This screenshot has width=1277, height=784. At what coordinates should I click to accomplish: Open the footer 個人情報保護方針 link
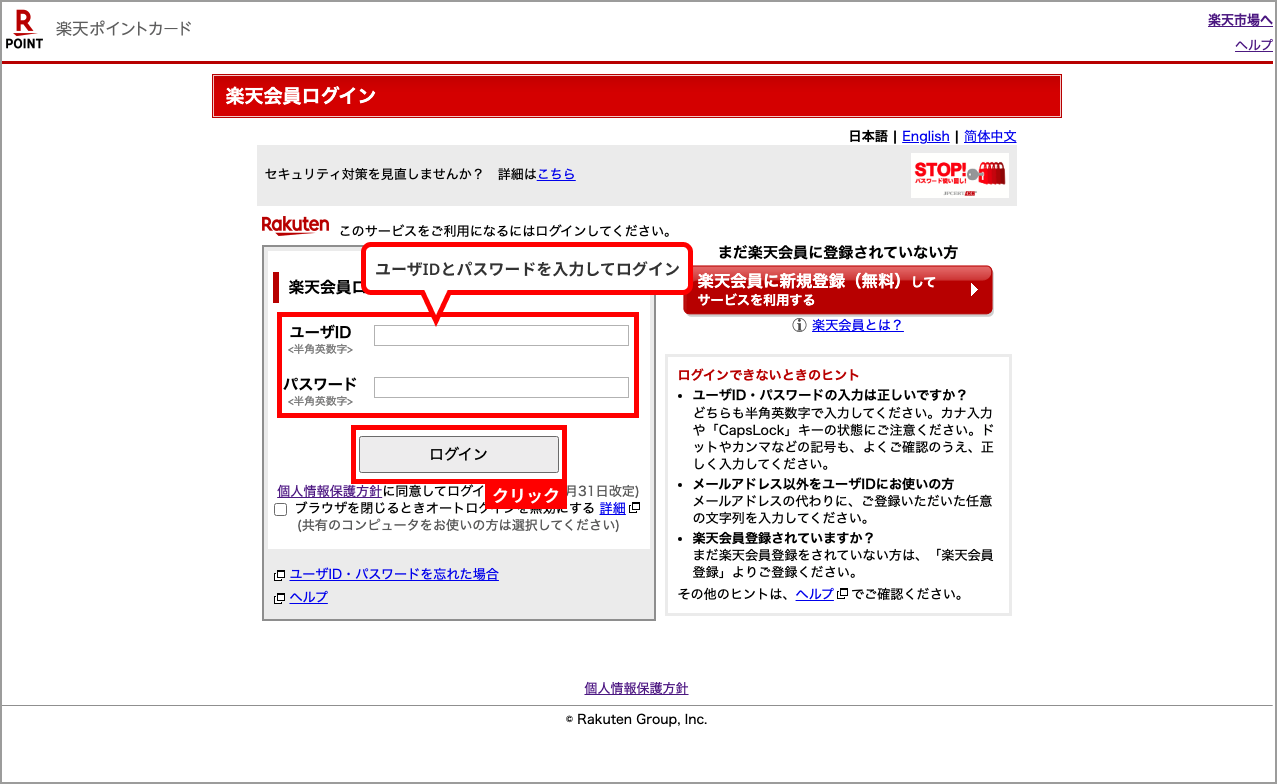point(636,688)
